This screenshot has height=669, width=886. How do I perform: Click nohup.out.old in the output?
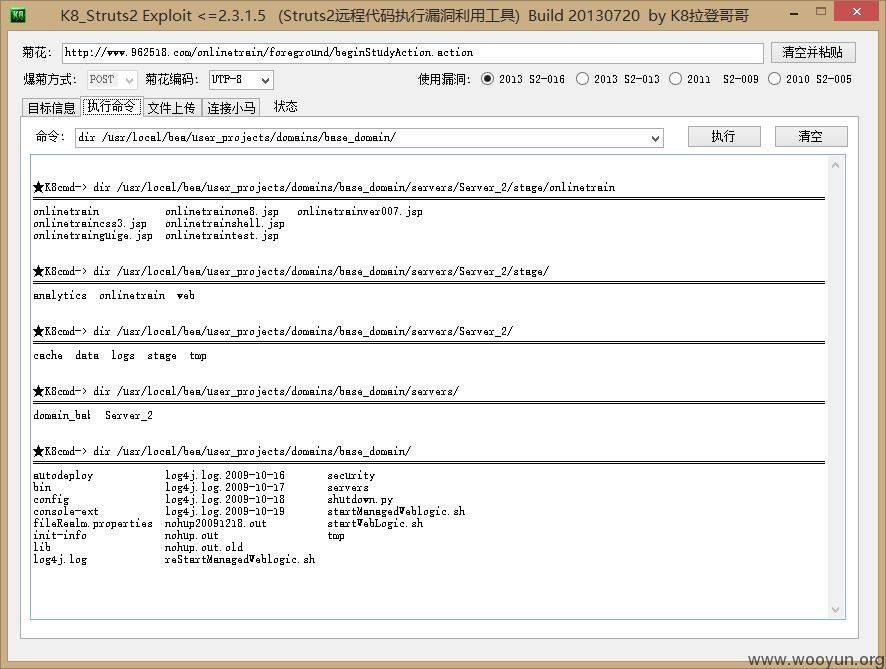click(203, 548)
